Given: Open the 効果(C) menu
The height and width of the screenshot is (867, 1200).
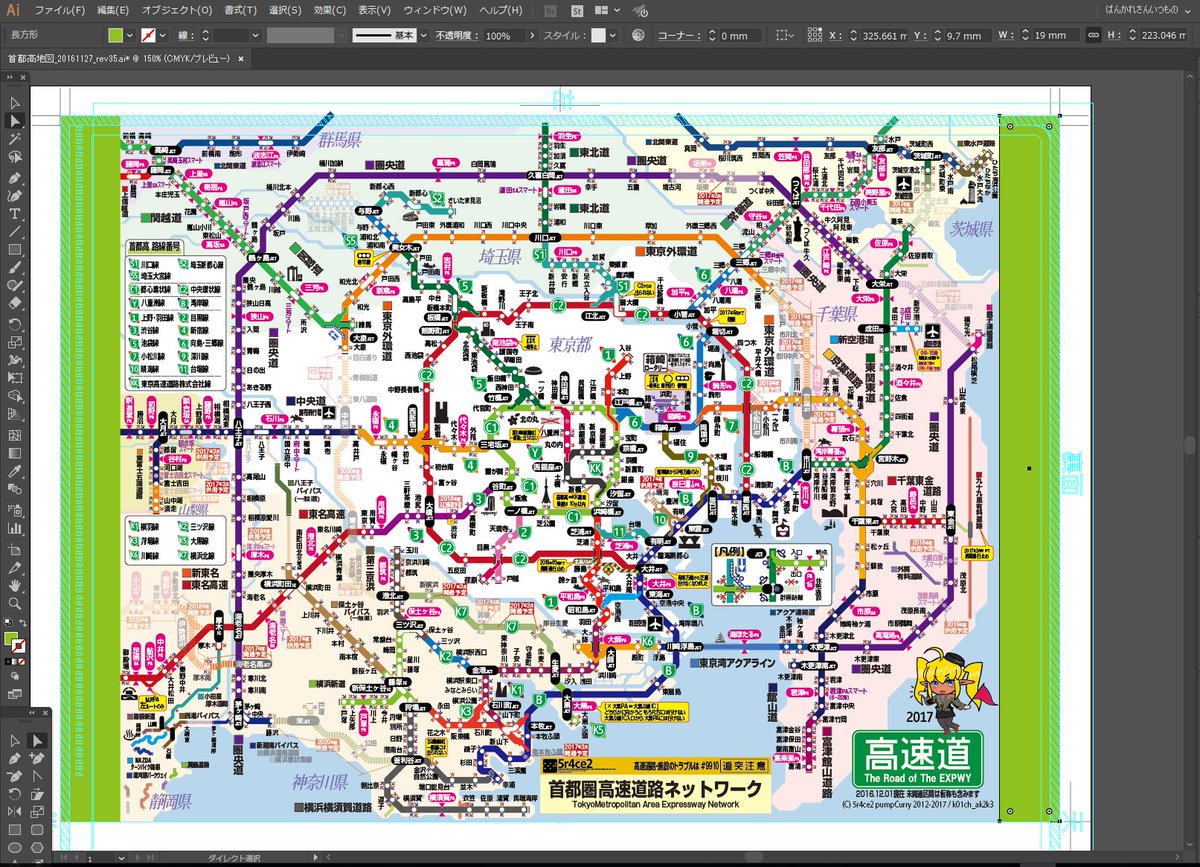Looking at the screenshot, I should pyautogui.click(x=329, y=10).
